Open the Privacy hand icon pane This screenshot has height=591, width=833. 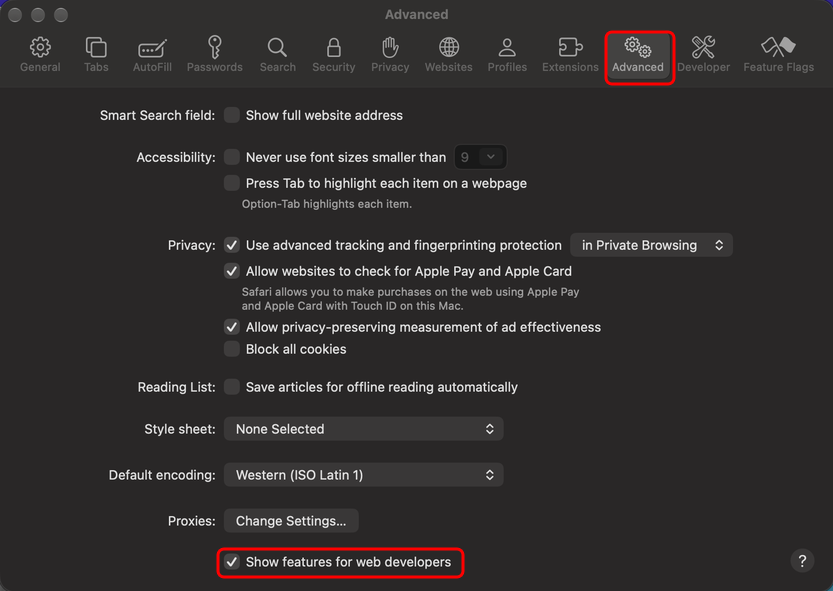click(390, 55)
